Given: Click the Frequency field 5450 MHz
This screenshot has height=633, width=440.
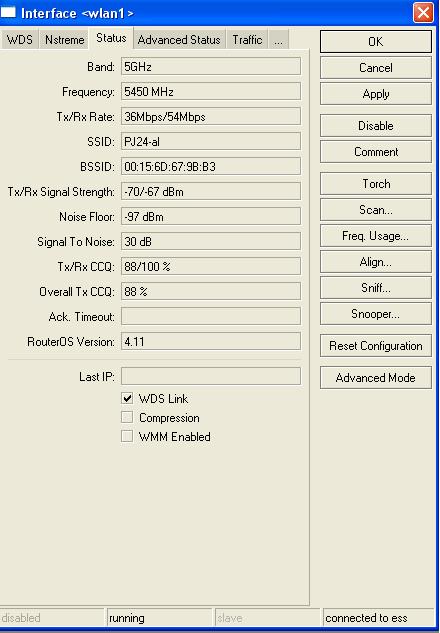Looking at the screenshot, I should click(x=211, y=91).
